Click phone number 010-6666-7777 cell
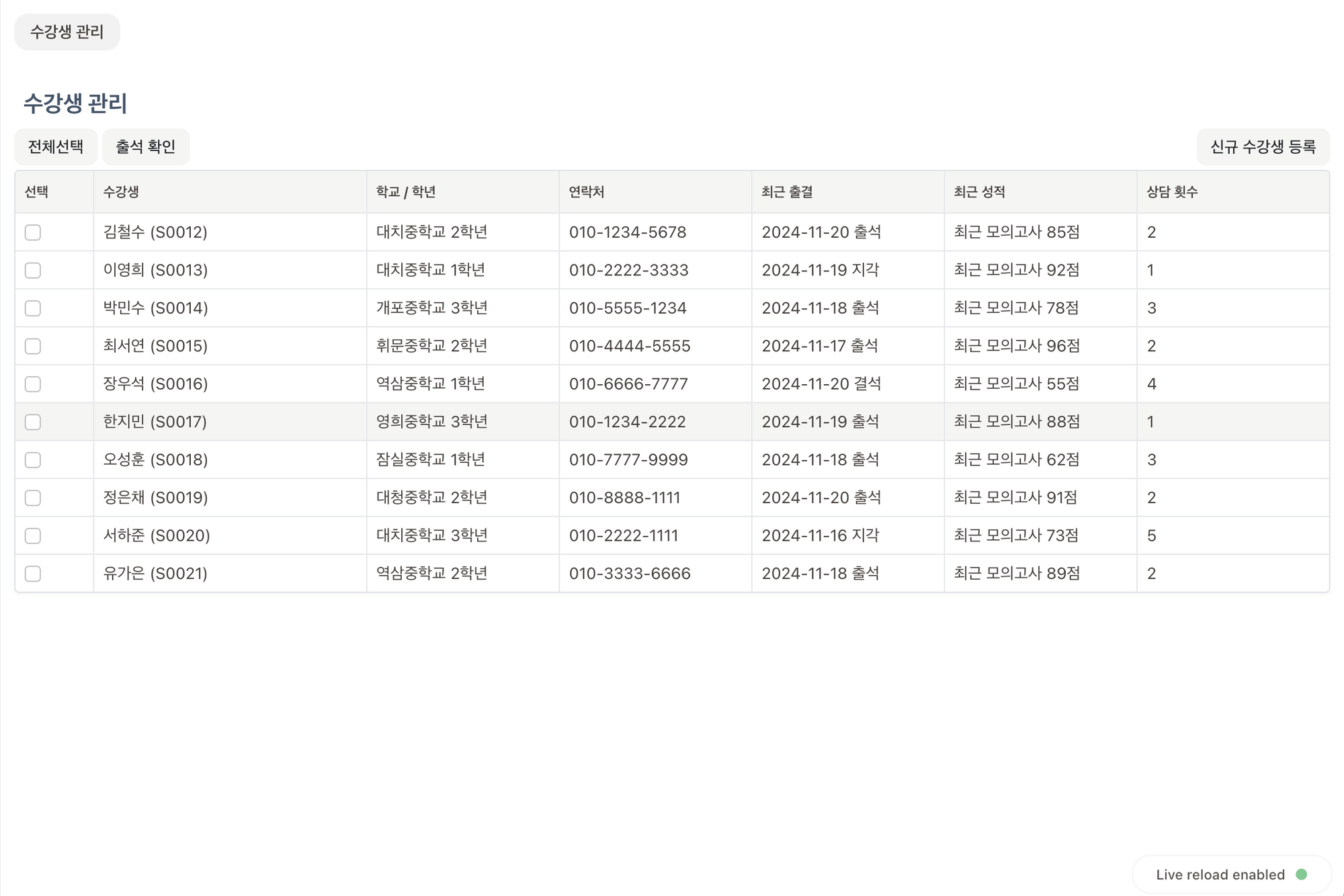 click(x=628, y=384)
